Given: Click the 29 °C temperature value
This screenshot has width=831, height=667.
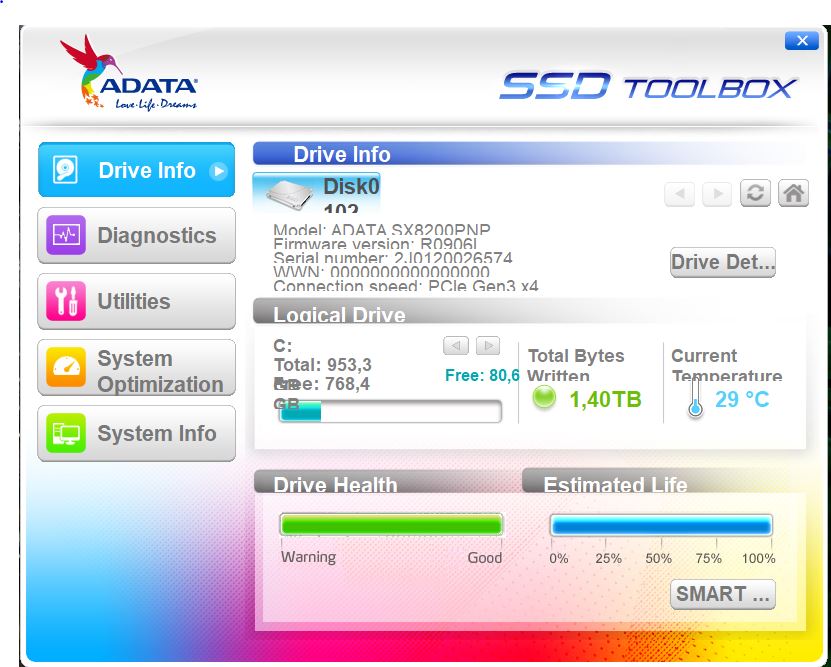Looking at the screenshot, I should [x=742, y=399].
